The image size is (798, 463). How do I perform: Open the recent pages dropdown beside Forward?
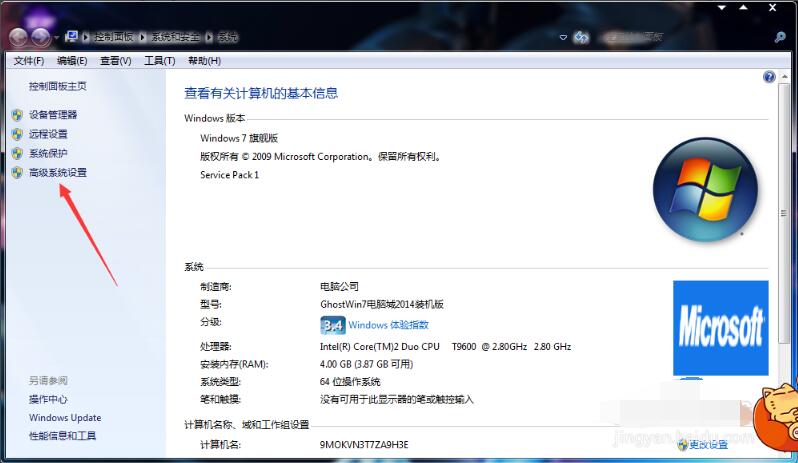point(56,38)
